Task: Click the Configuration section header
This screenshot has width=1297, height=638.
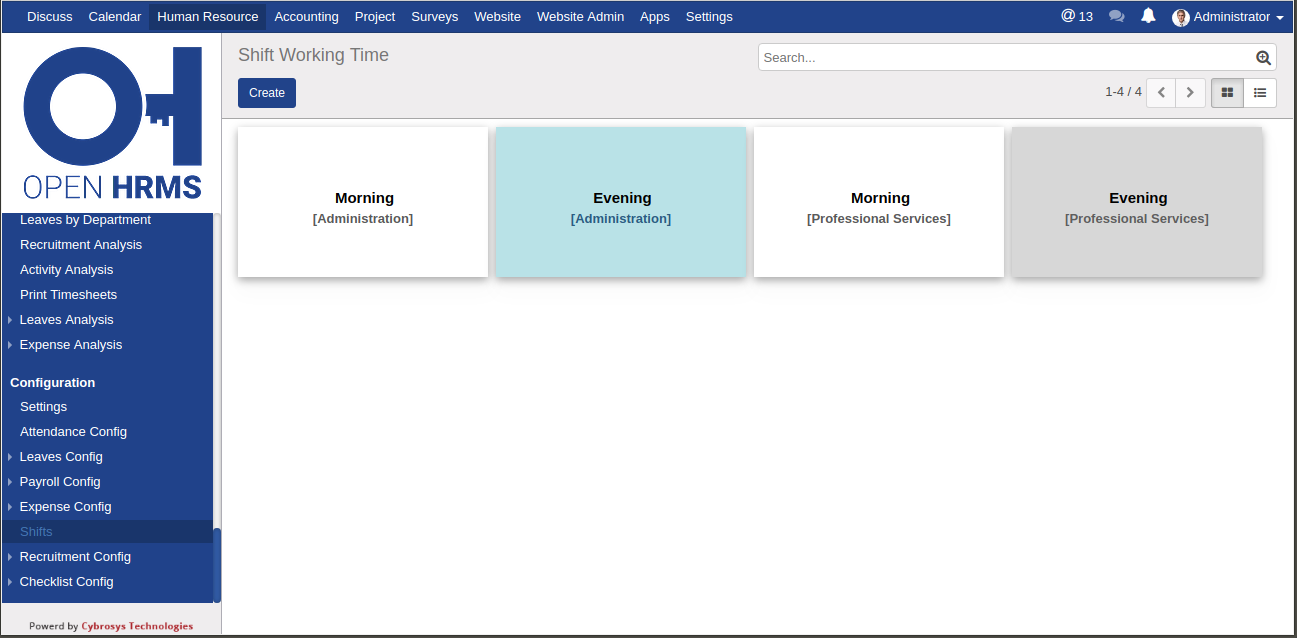Action: [x=53, y=383]
